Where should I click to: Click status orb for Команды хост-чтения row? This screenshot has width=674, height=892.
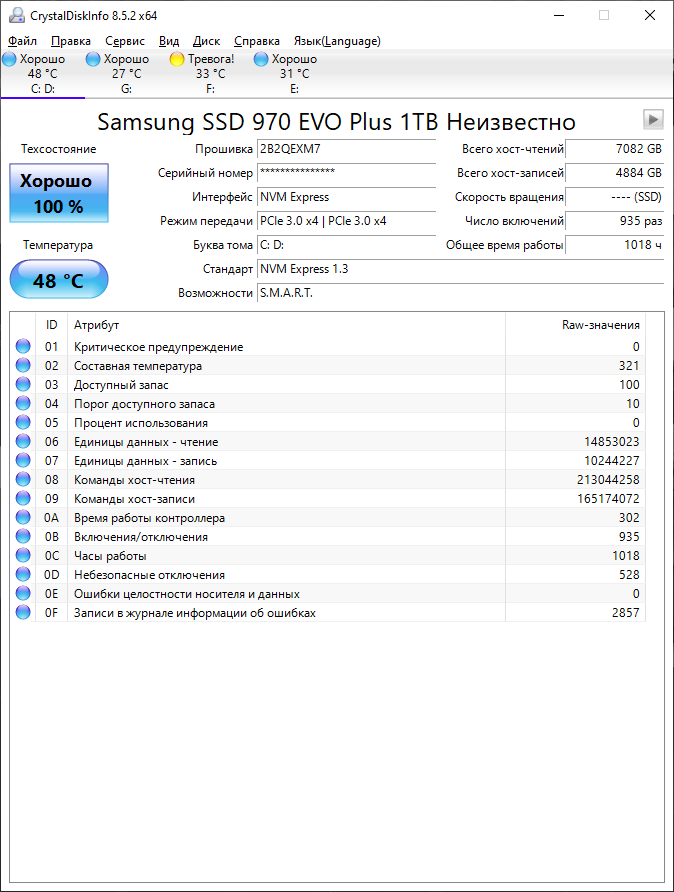[23, 480]
